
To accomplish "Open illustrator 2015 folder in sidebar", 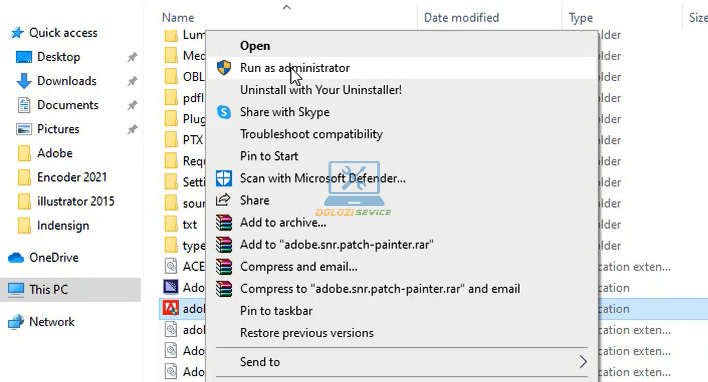I will [x=76, y=201].
